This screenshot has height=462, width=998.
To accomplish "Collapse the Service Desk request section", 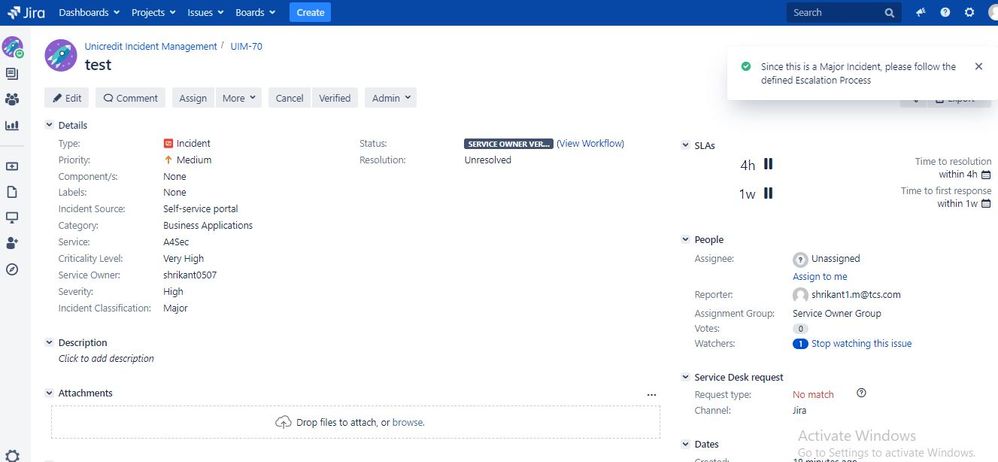I will click(x=685, y=377).
